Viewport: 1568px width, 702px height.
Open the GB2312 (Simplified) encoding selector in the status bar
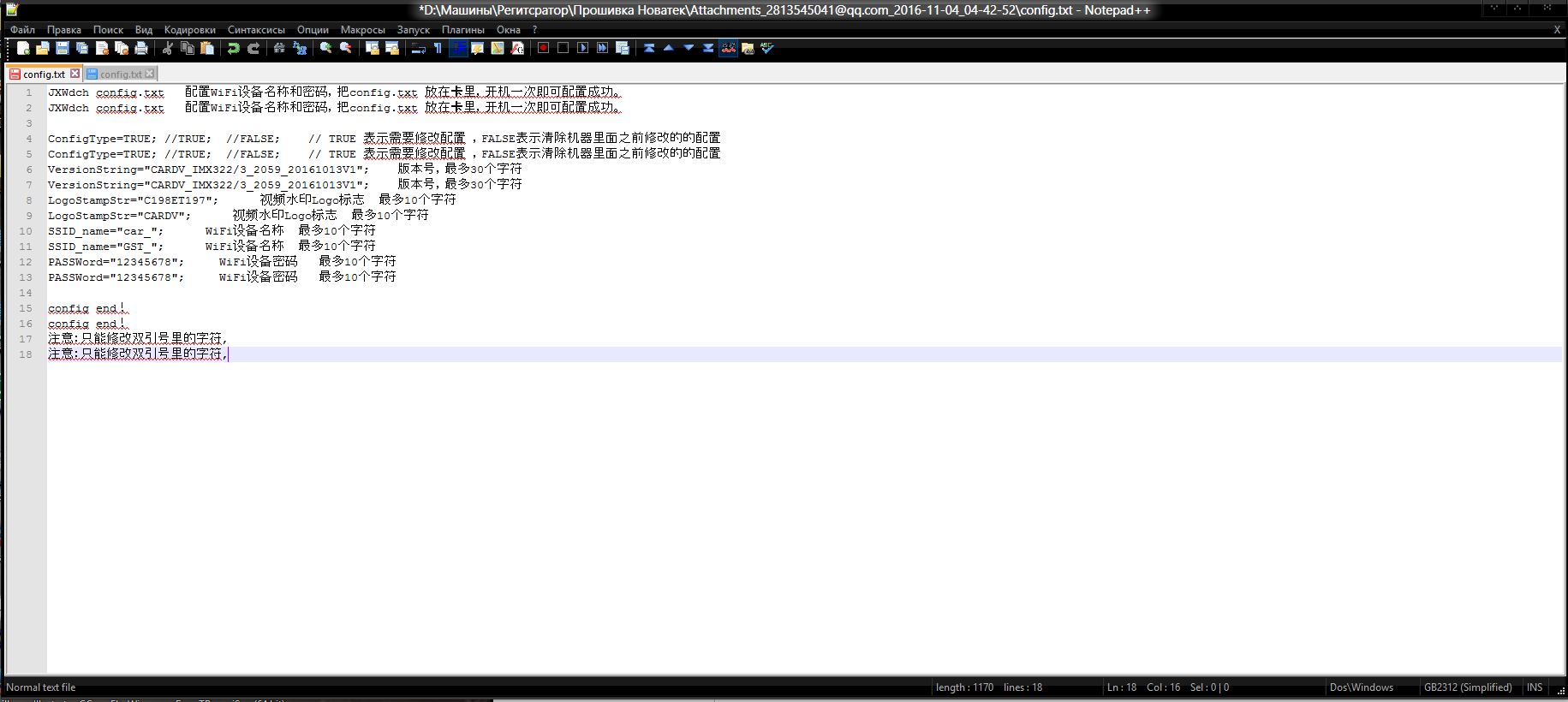(1467, 687)
